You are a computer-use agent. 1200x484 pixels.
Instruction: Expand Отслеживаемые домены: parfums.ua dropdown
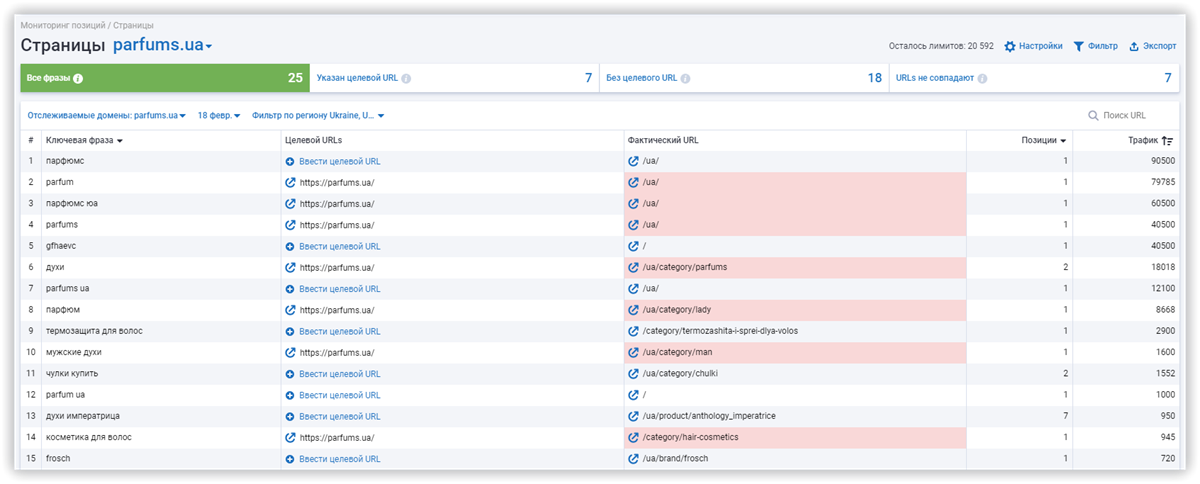[x=107, y=116]
